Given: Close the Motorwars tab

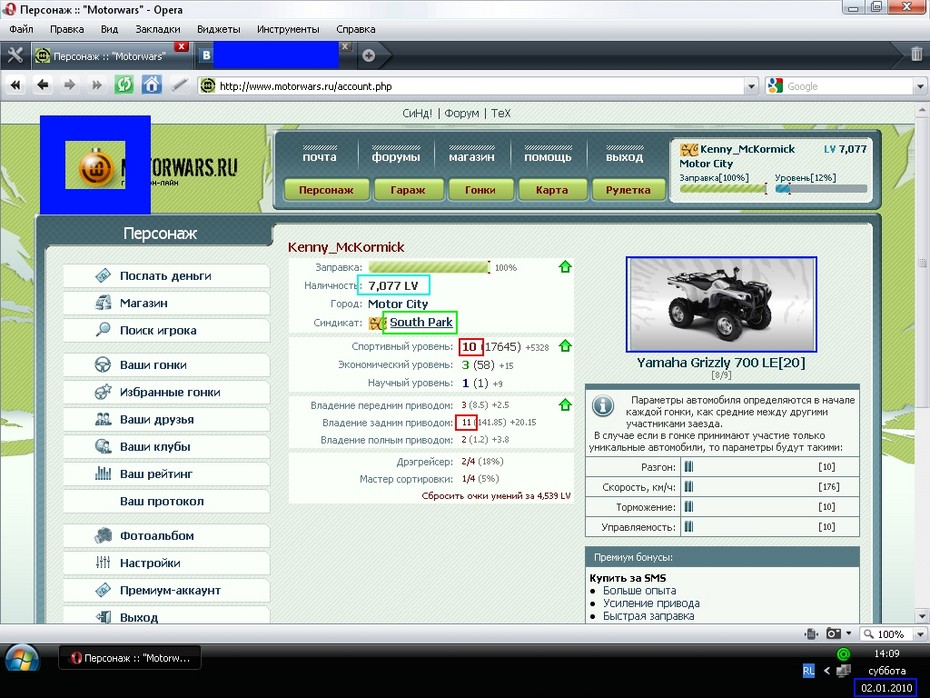Looking at the screenshot, I should (x=181, y=46).
